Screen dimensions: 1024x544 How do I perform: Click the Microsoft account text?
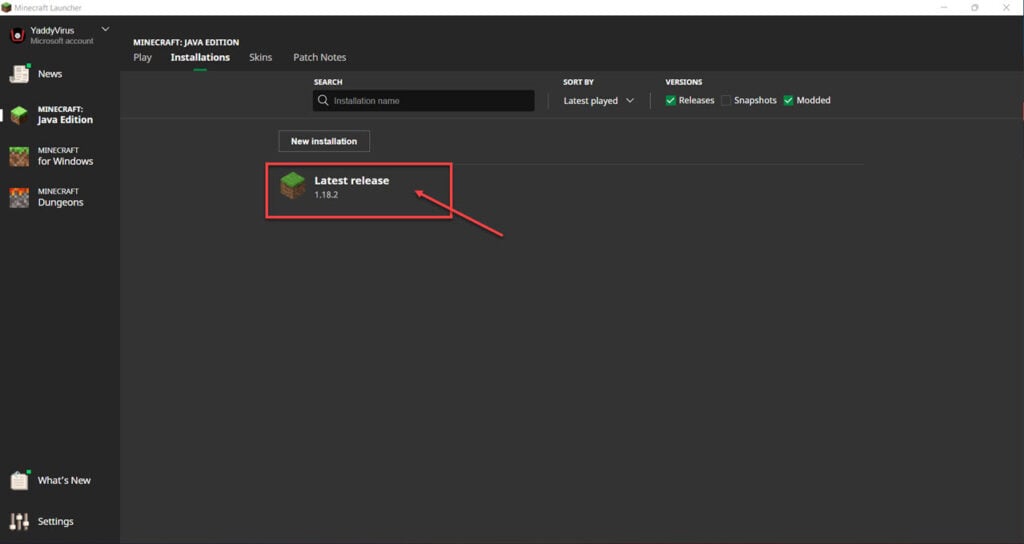point(62,41)
